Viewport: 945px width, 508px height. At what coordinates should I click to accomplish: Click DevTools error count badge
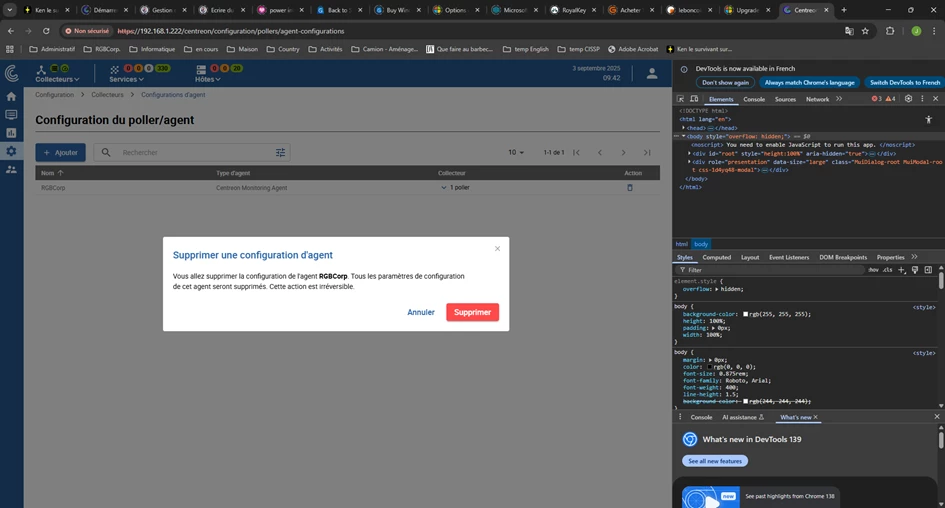[876, 99]
